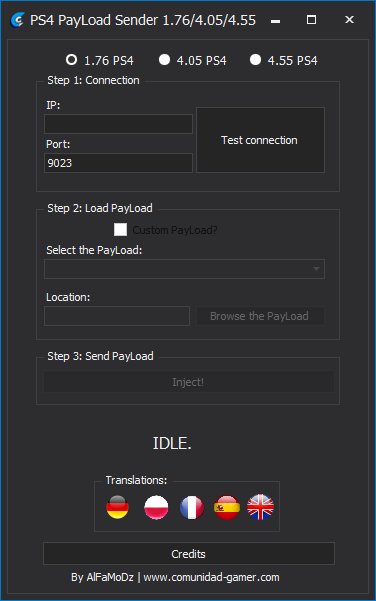The height and width of the screenshot is (601, 376).
Task: Enable the Custom PayLoad checkbox
Action: coord(120,230)
